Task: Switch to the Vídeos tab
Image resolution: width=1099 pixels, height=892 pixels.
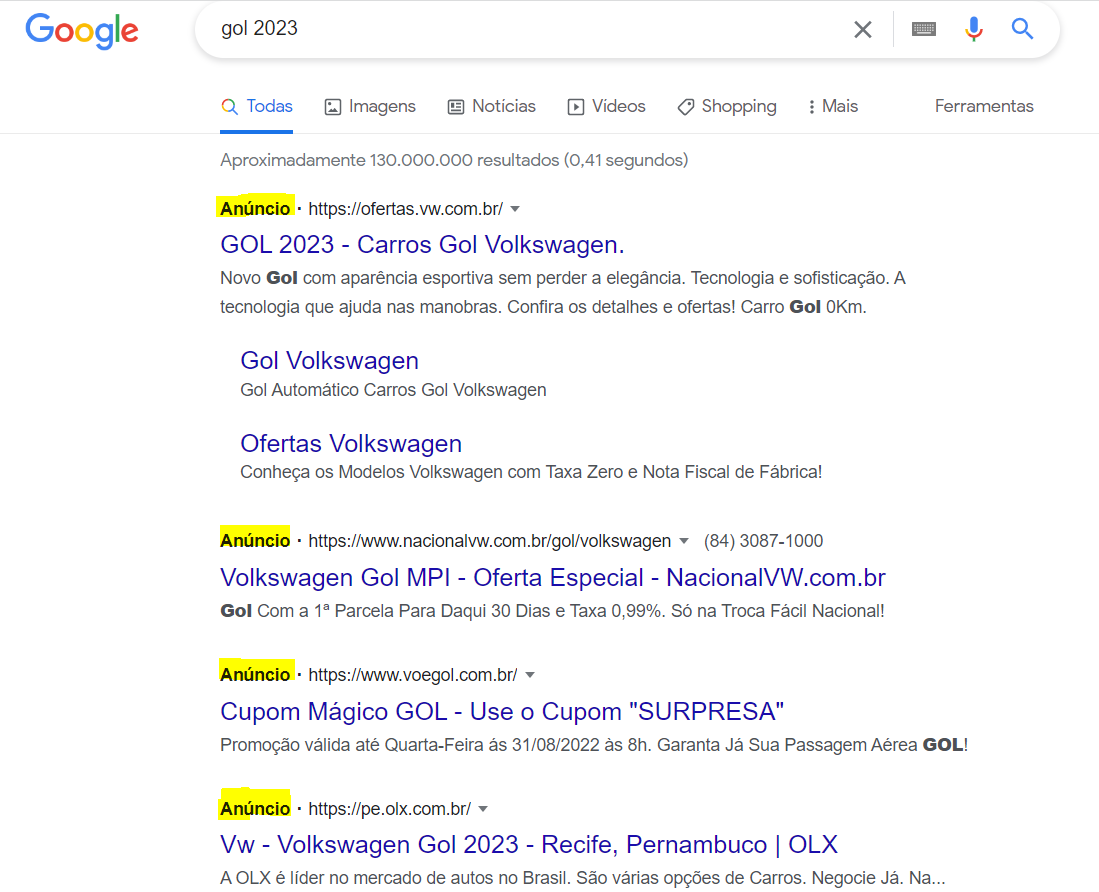Action: pos(606,107)
